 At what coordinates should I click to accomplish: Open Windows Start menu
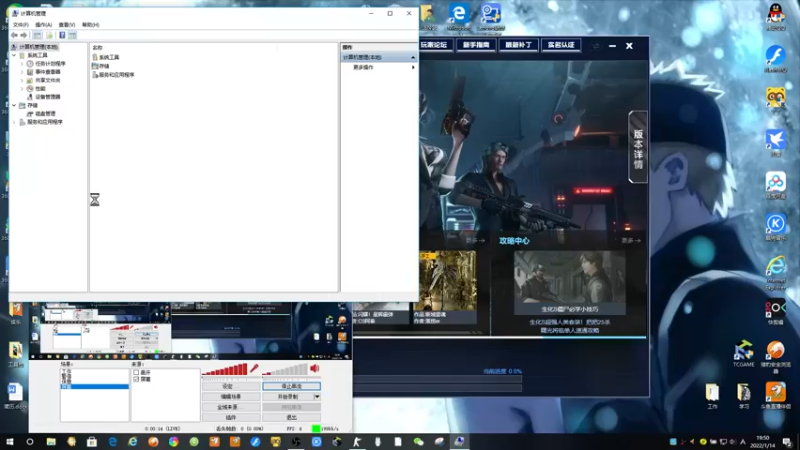10,442
